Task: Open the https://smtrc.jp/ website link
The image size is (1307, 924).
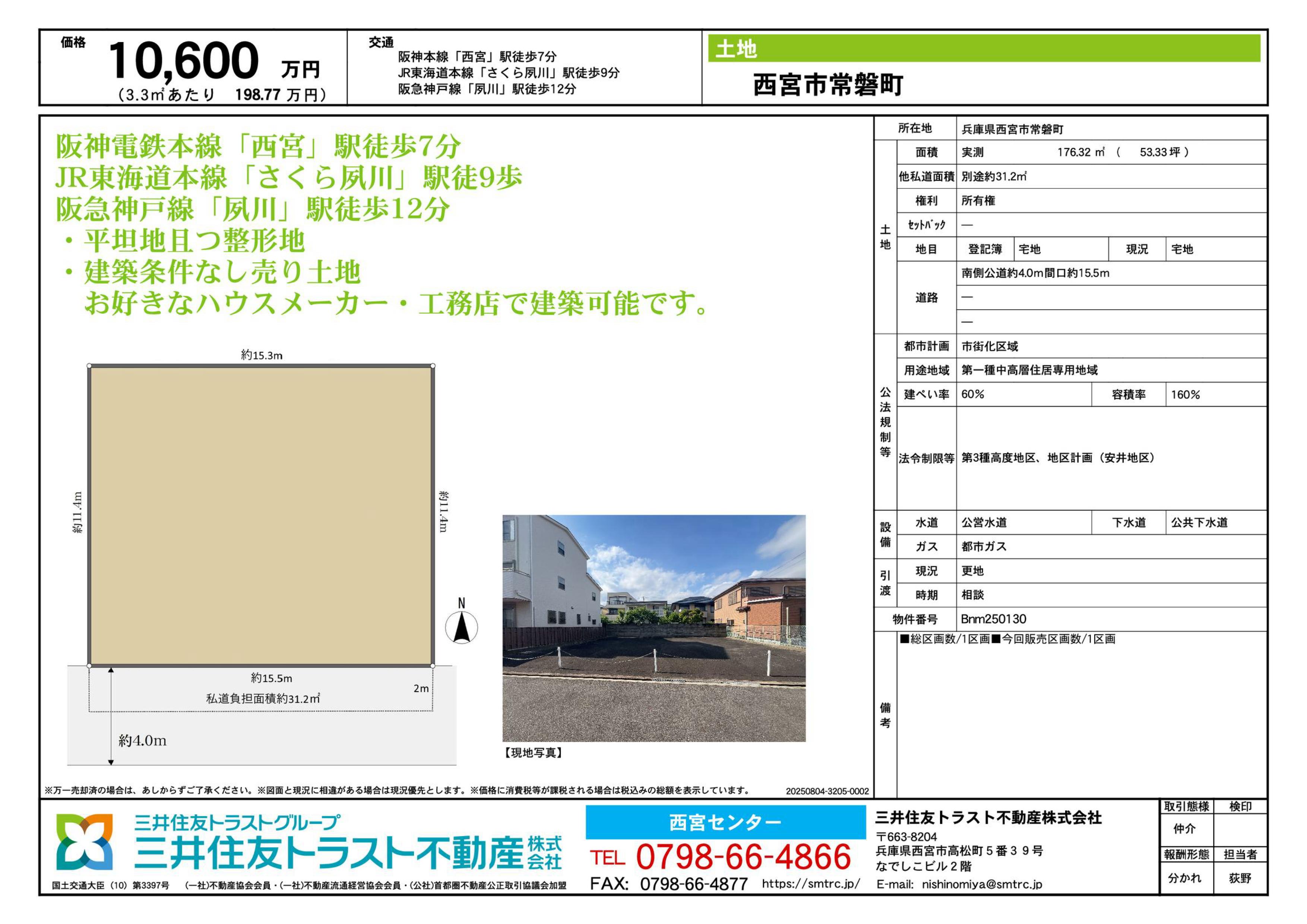Action: tap(811, 884)
